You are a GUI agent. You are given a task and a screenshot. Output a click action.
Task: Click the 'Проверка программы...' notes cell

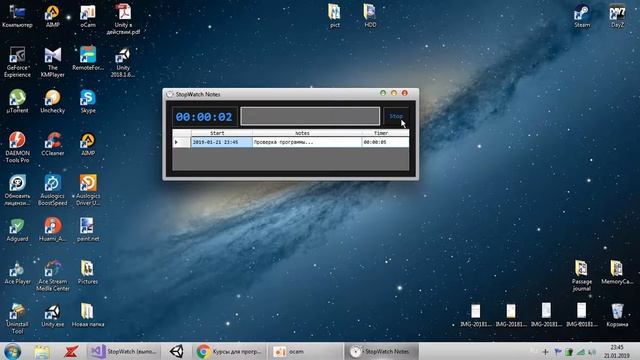[307, 142]
